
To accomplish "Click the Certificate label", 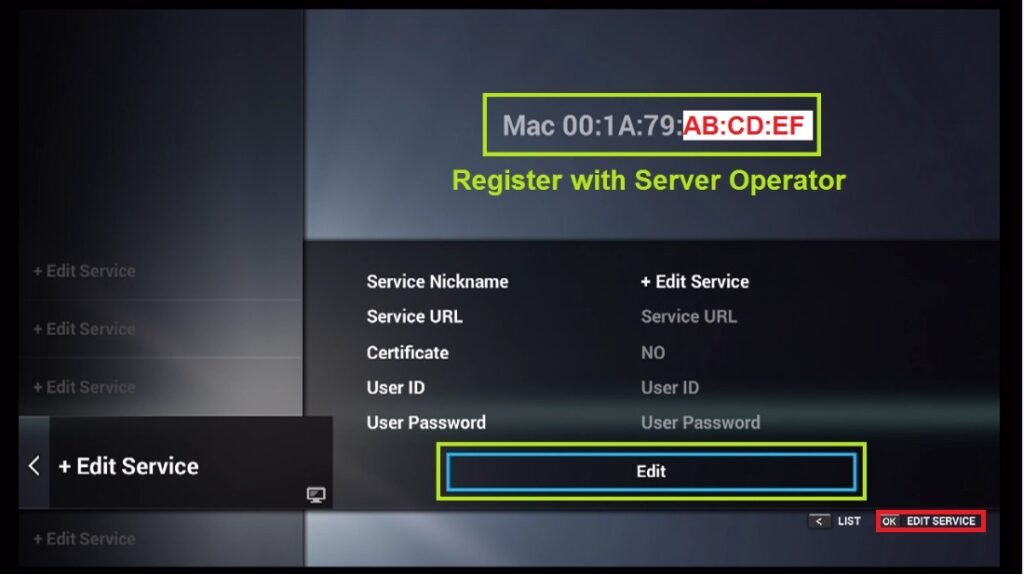I will (408, 353).
